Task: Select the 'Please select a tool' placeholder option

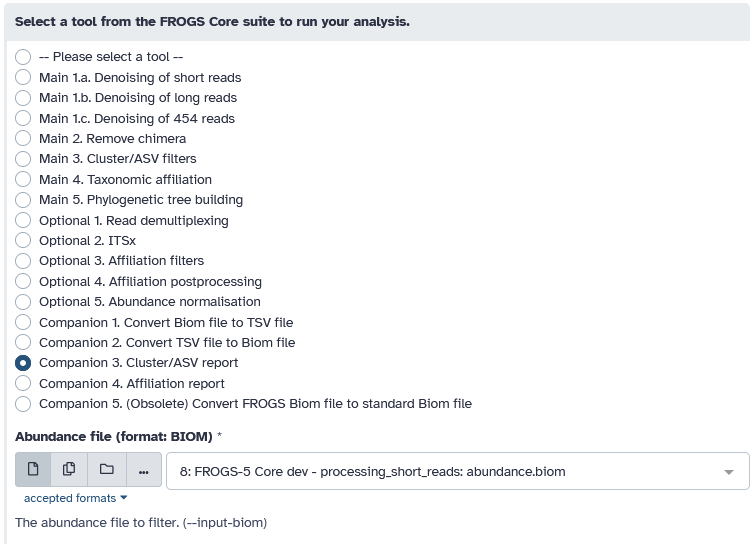Action: (x=23, y=57)
